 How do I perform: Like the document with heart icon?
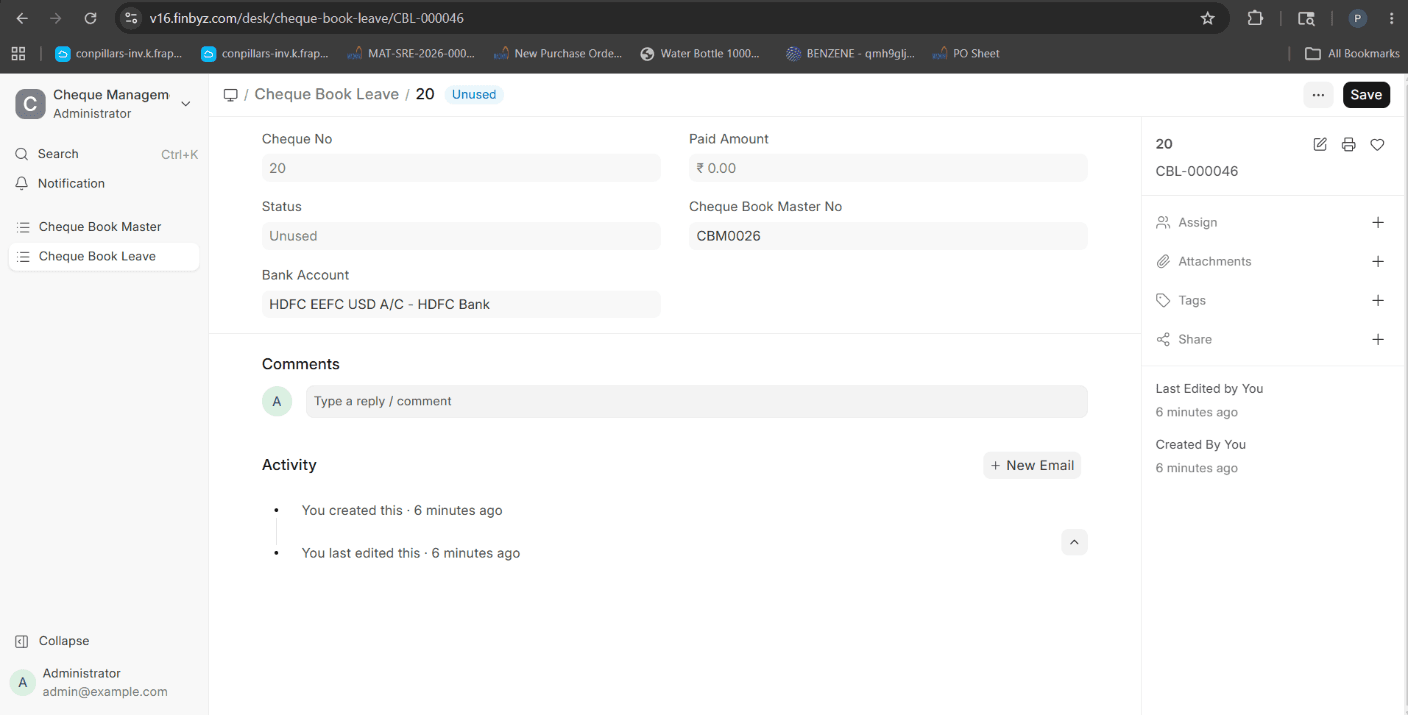pos(1377,144)
